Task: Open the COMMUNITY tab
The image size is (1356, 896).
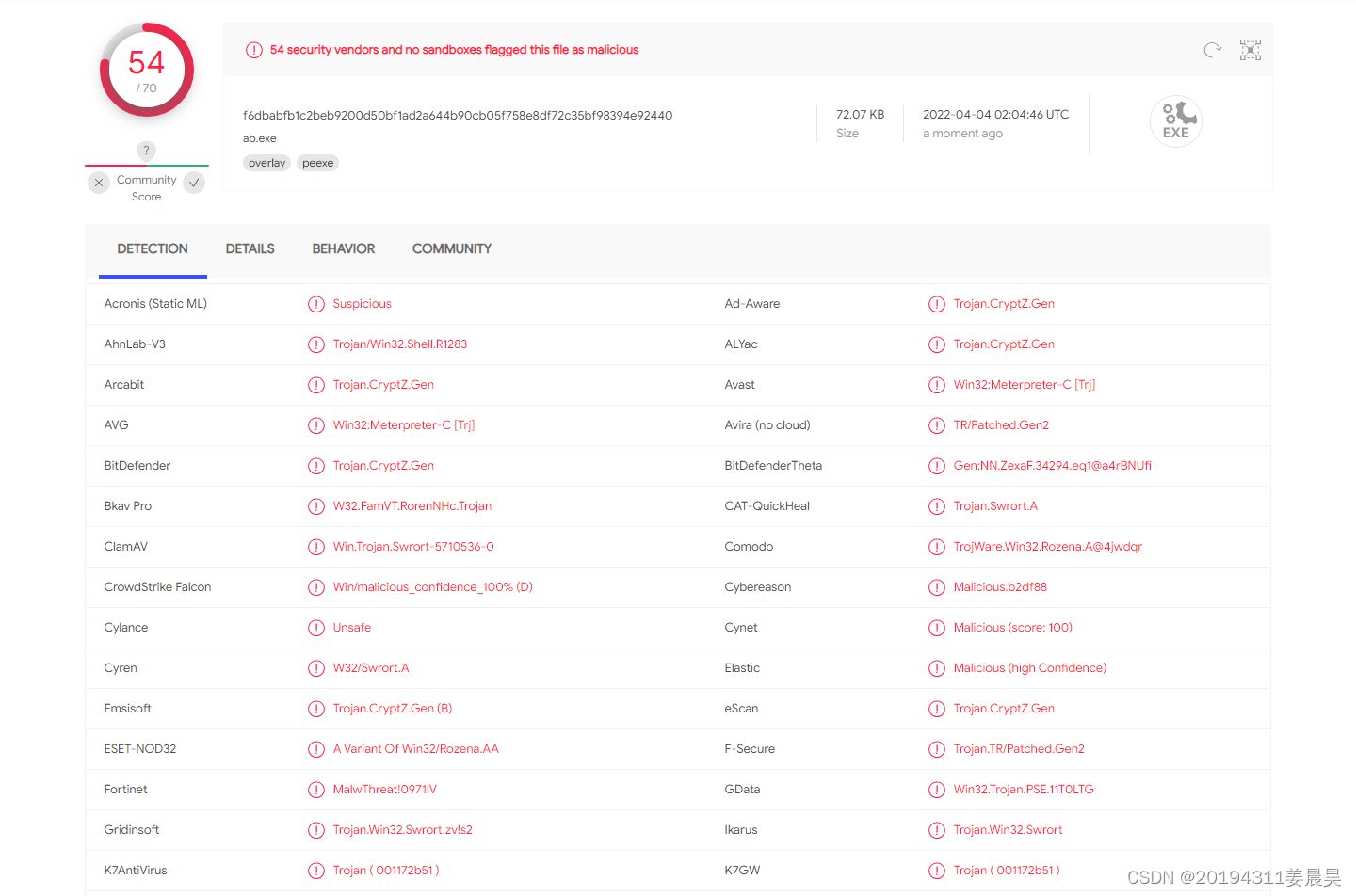Action: [x=452, y=249]
